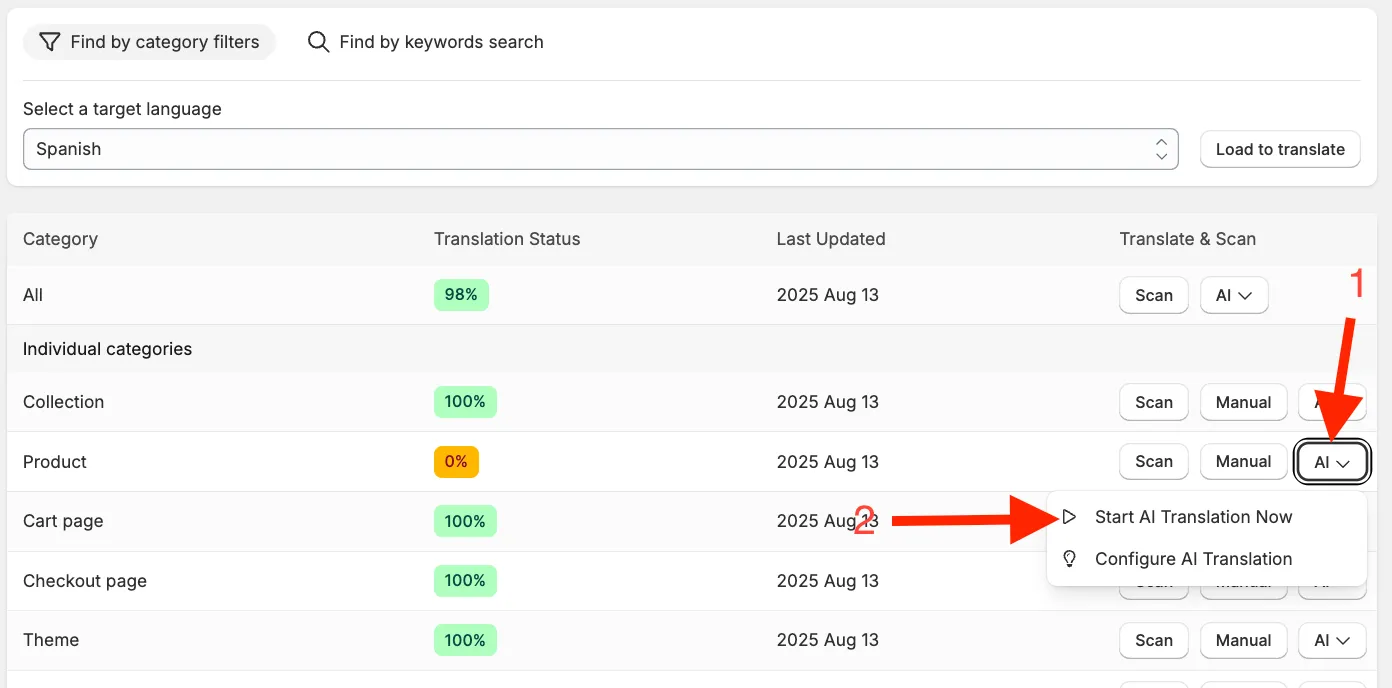
Task: Click the Product category name
Action: click(55, 462)
